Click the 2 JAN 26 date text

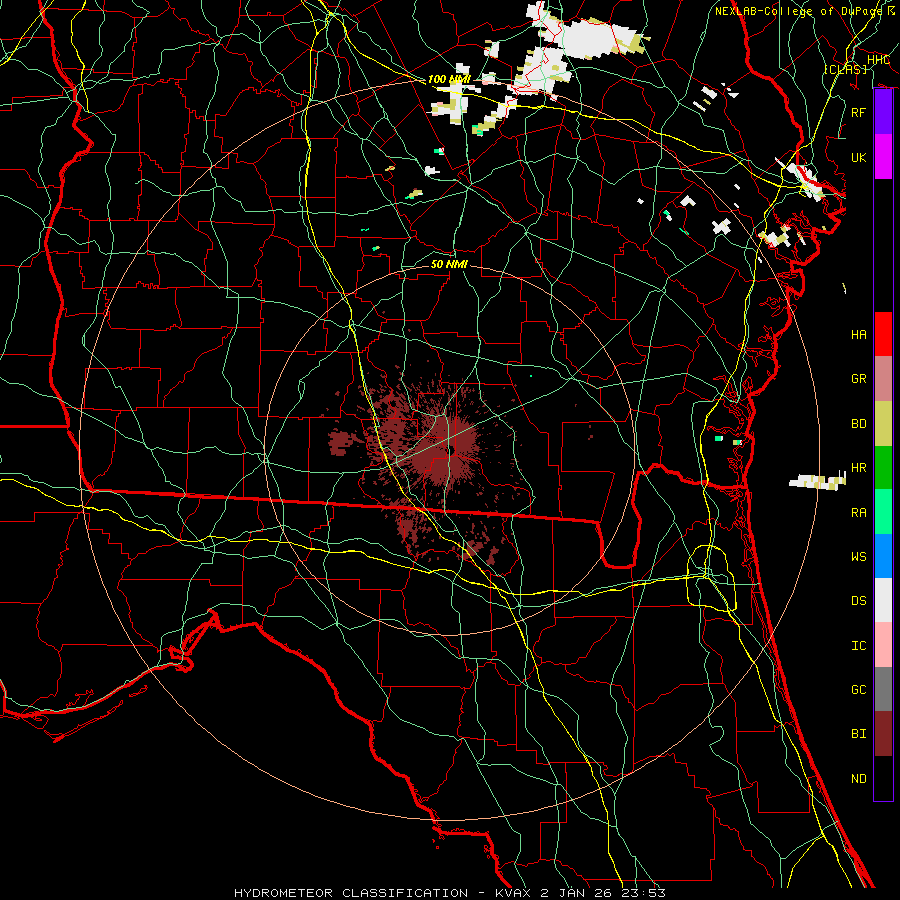(579, 893)
